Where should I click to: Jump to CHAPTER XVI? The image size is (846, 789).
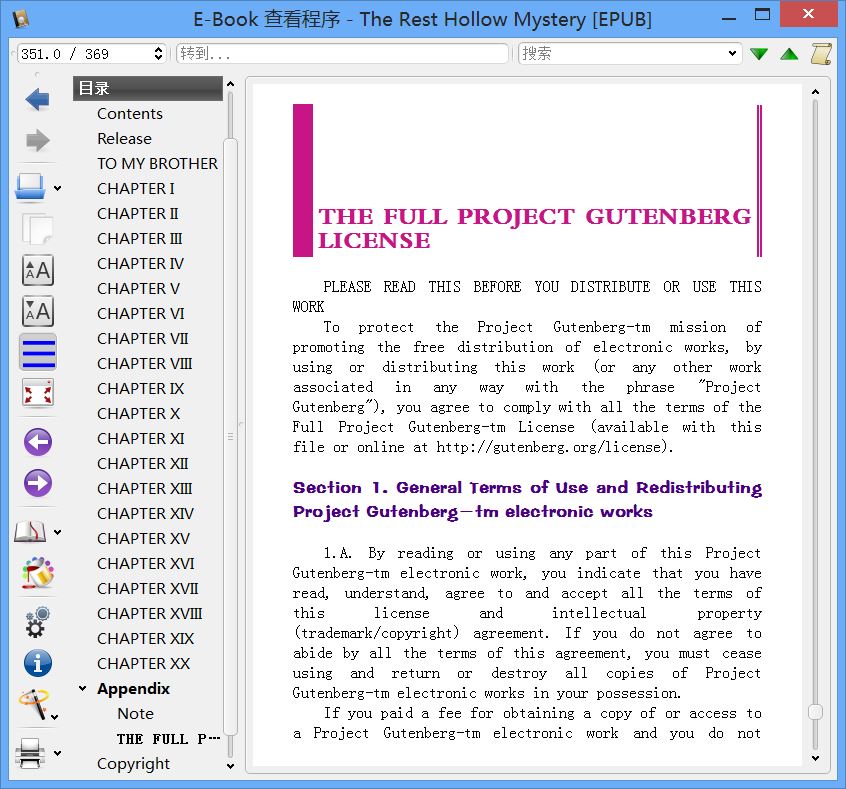click(146, 563)
